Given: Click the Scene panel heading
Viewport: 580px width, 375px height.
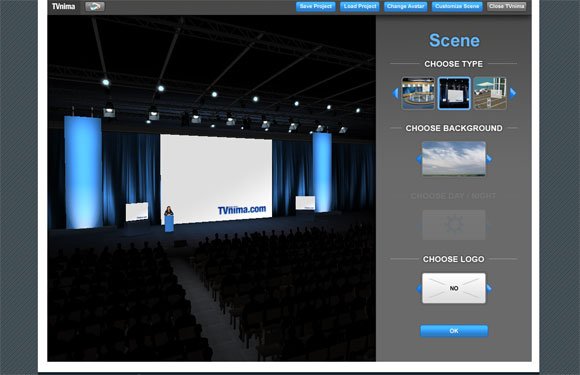Looking at the screenshot, I should point(454,40).
